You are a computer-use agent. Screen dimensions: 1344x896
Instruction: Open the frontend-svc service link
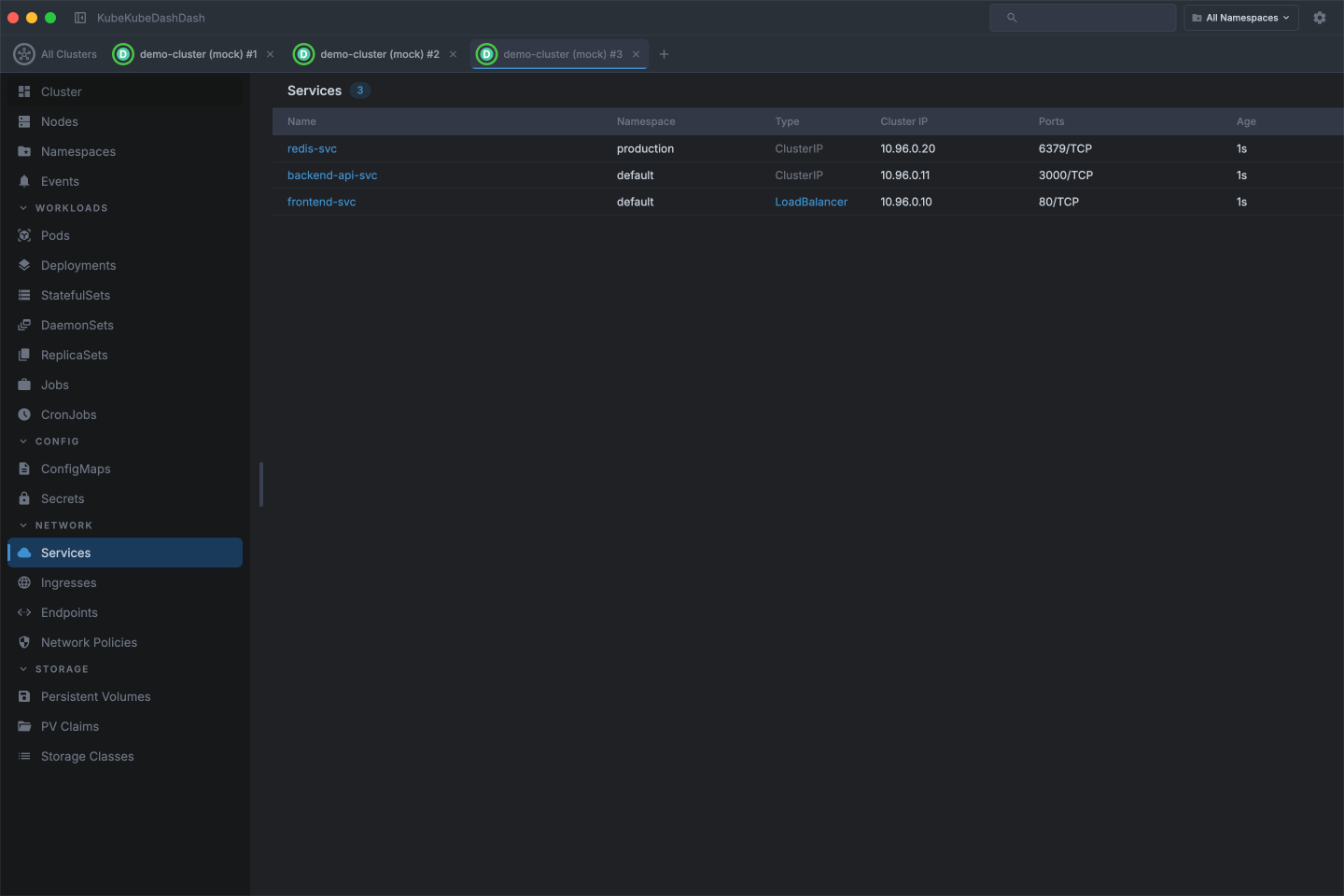coord(321,202)
